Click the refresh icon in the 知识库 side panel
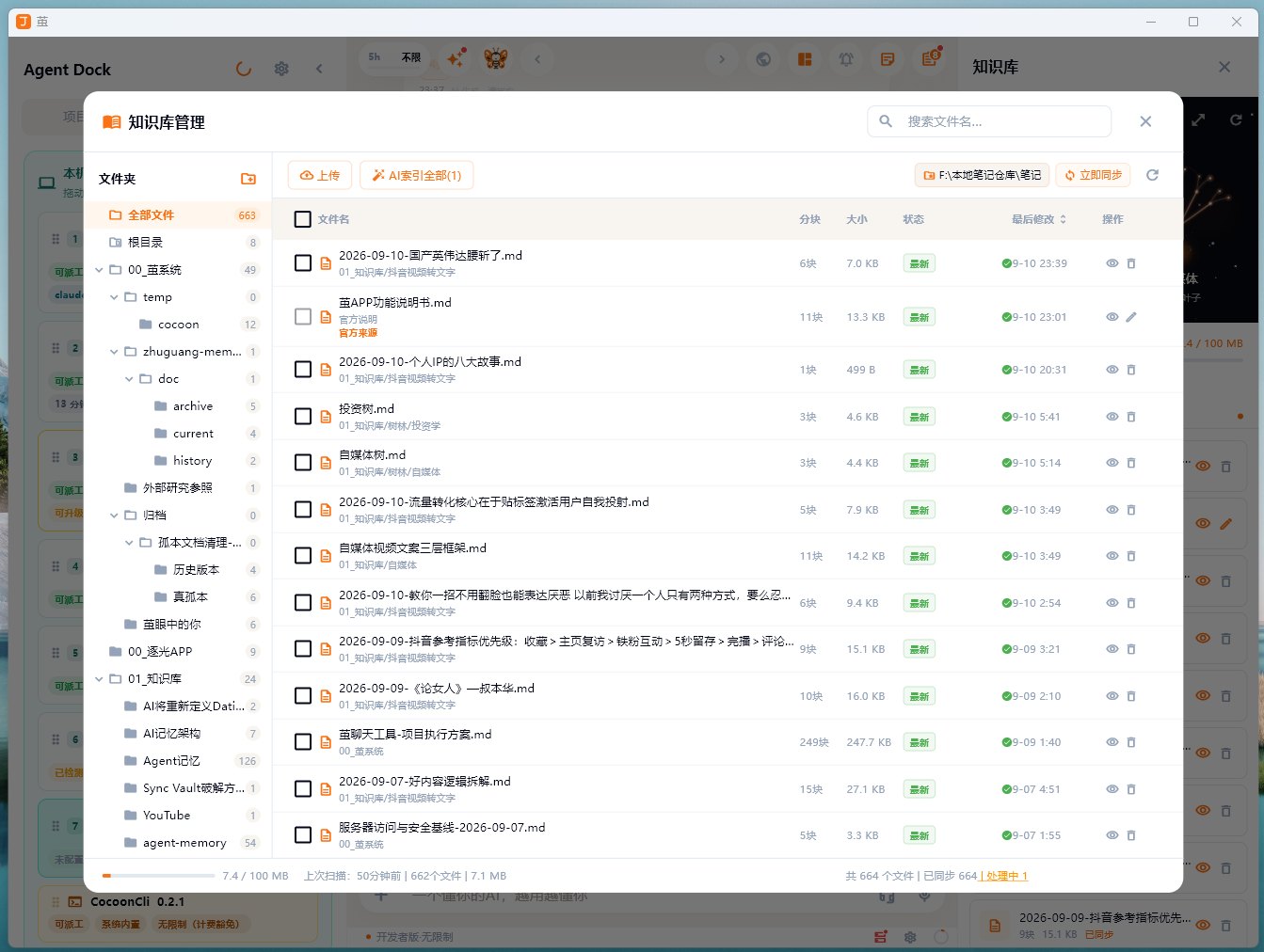Image resolution: width=1264 pixels, height=952 pixels. [x=1236, y=120]
